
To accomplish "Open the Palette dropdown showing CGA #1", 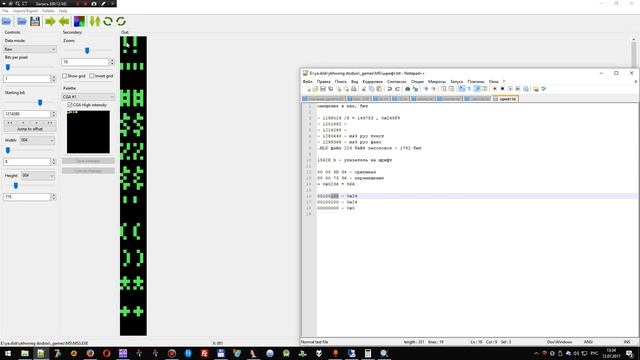I will point(88,97).
